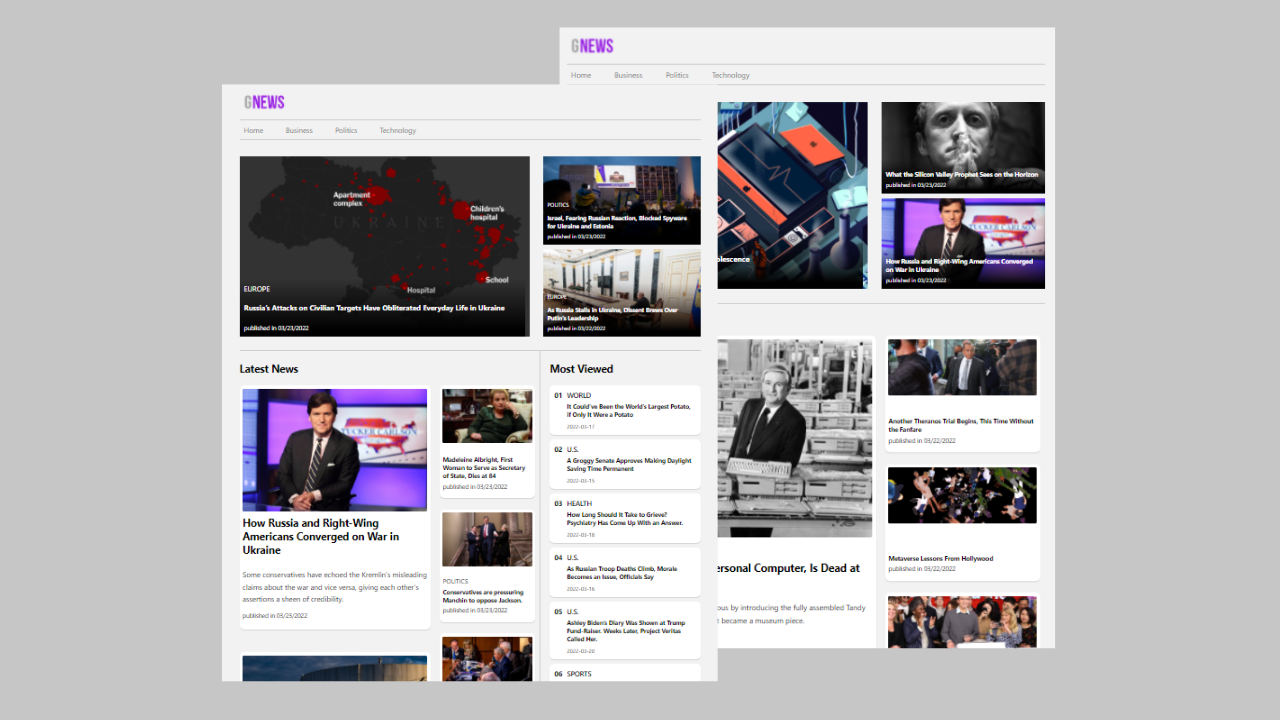Viewport: 1280px width, 720px height.
Task: Open 'How Long Should It Take to Grieve?' story
Action: point(625,519)
